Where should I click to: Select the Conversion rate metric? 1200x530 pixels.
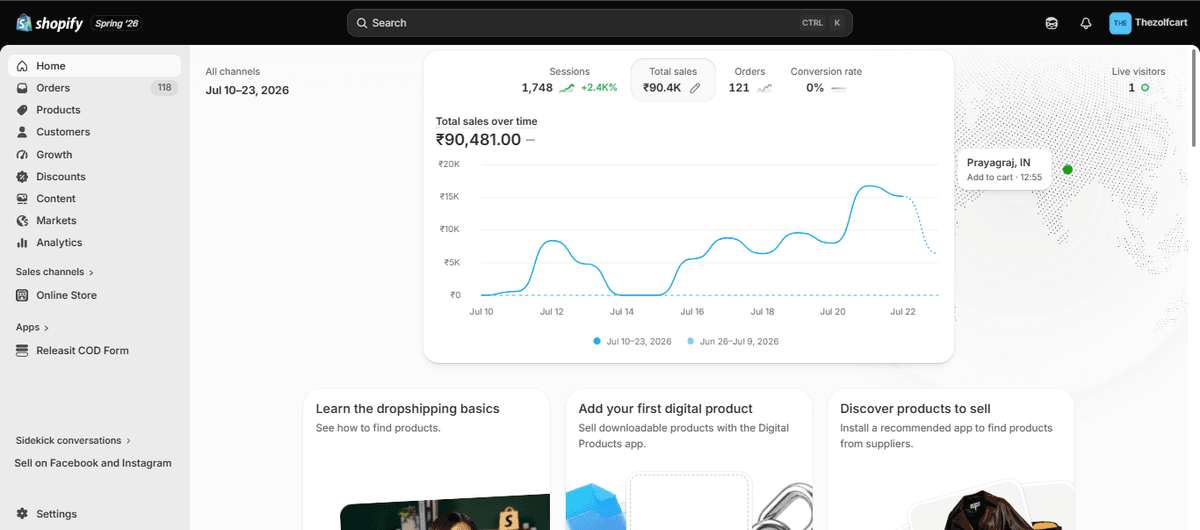826,80
